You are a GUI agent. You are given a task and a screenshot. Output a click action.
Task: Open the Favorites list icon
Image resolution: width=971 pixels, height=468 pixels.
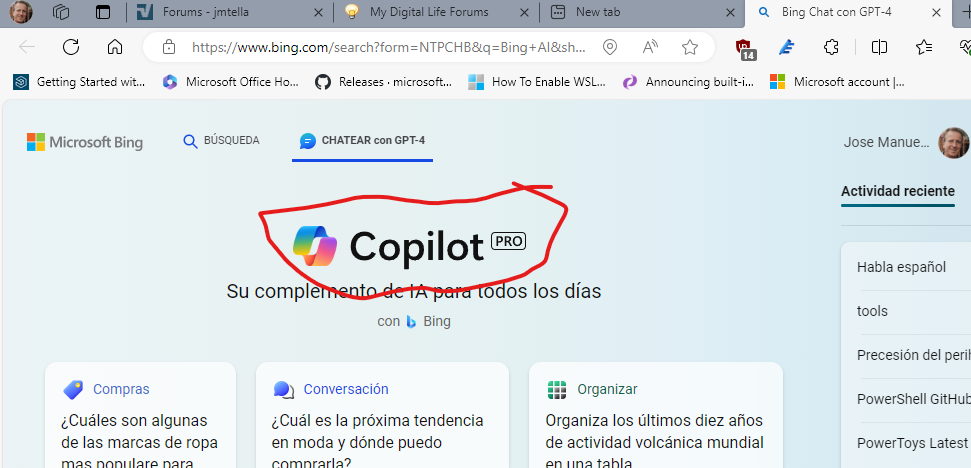click(924, 47)
